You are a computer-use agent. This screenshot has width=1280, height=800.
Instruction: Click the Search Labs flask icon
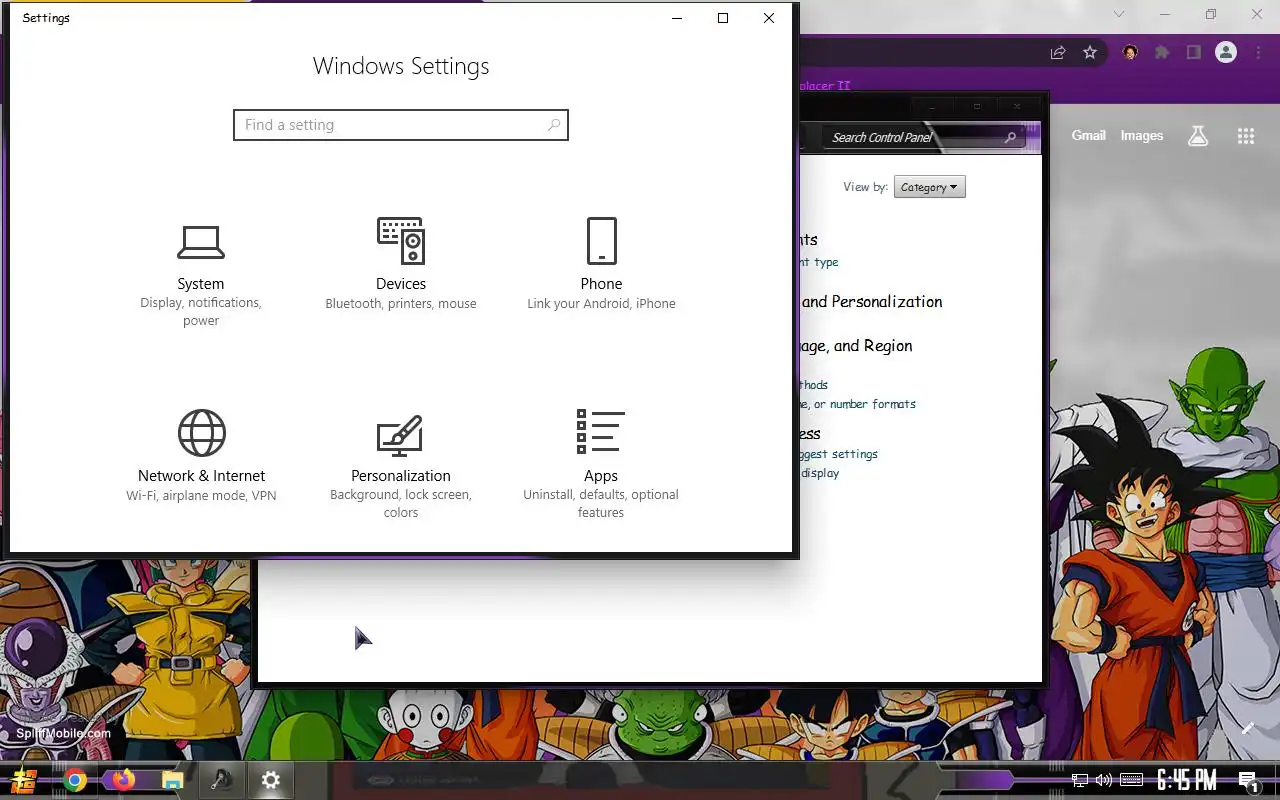[x=1198, y=136]
